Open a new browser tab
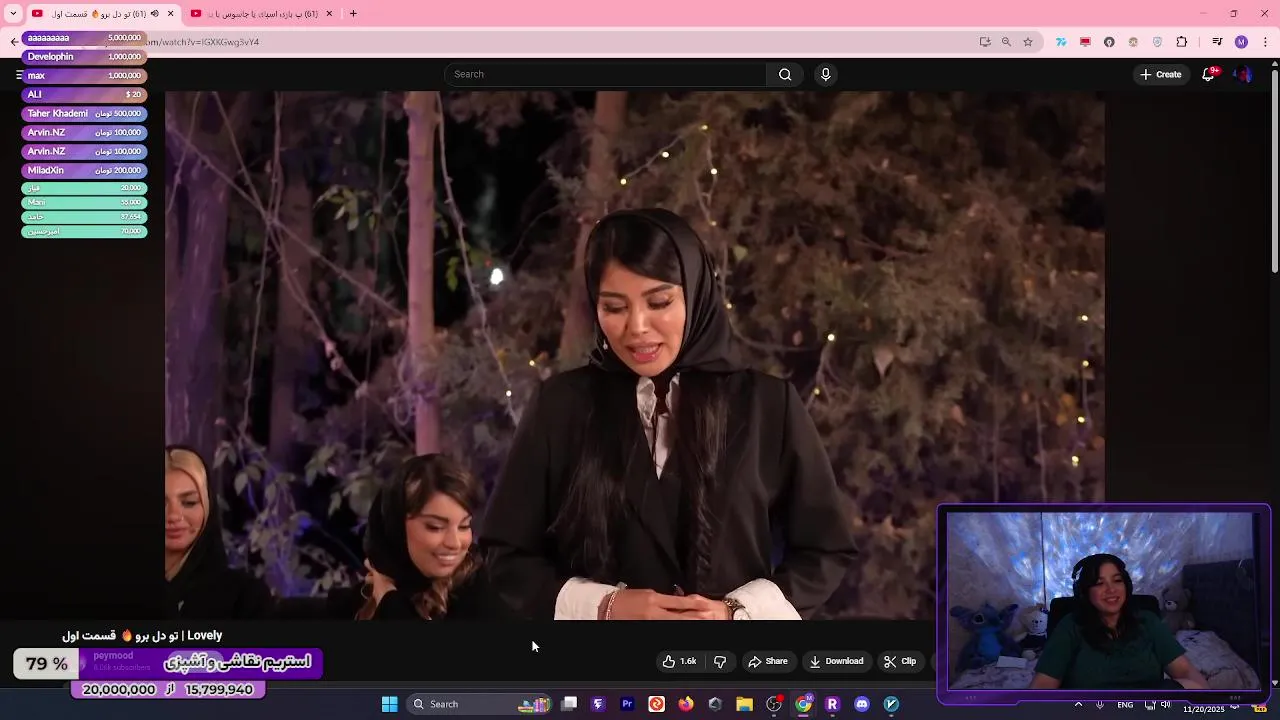1280x720 pixels. (353, 14)
